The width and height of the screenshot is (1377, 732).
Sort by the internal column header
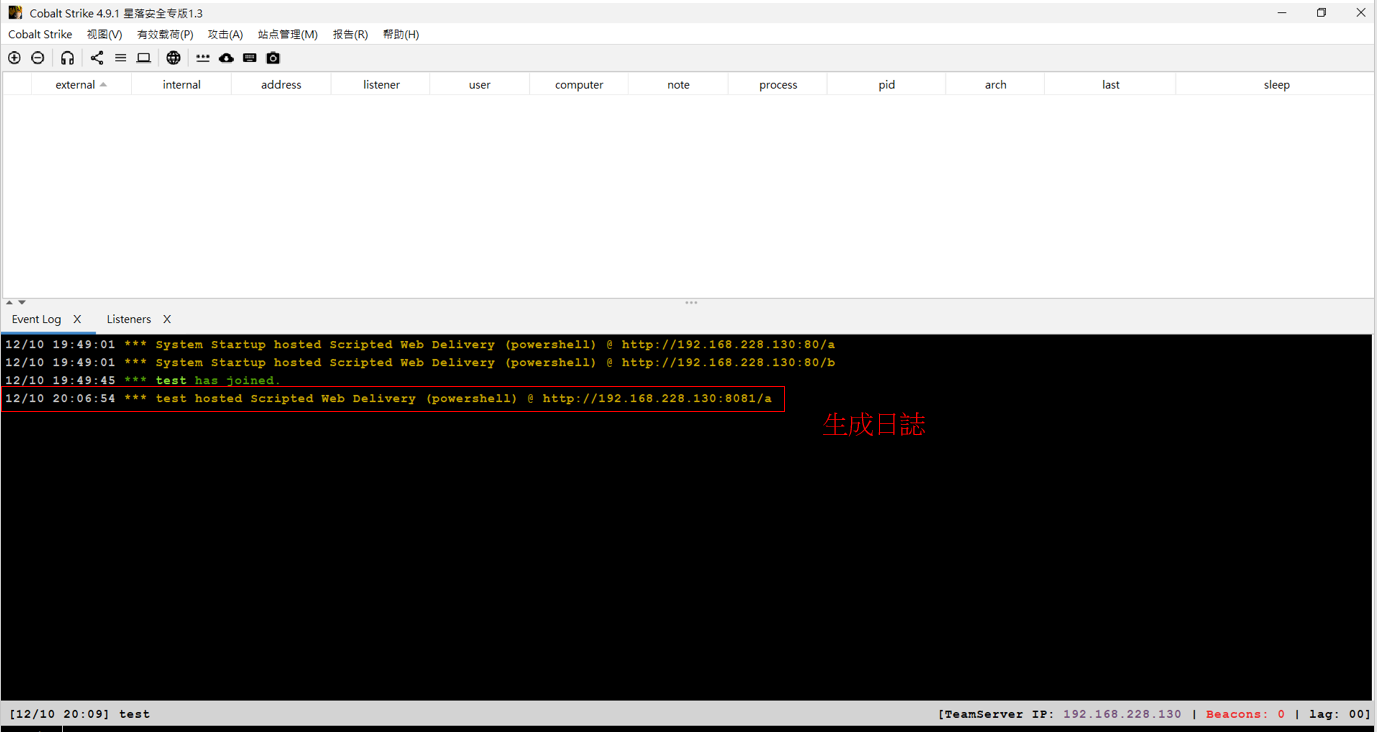click(182, 85)
